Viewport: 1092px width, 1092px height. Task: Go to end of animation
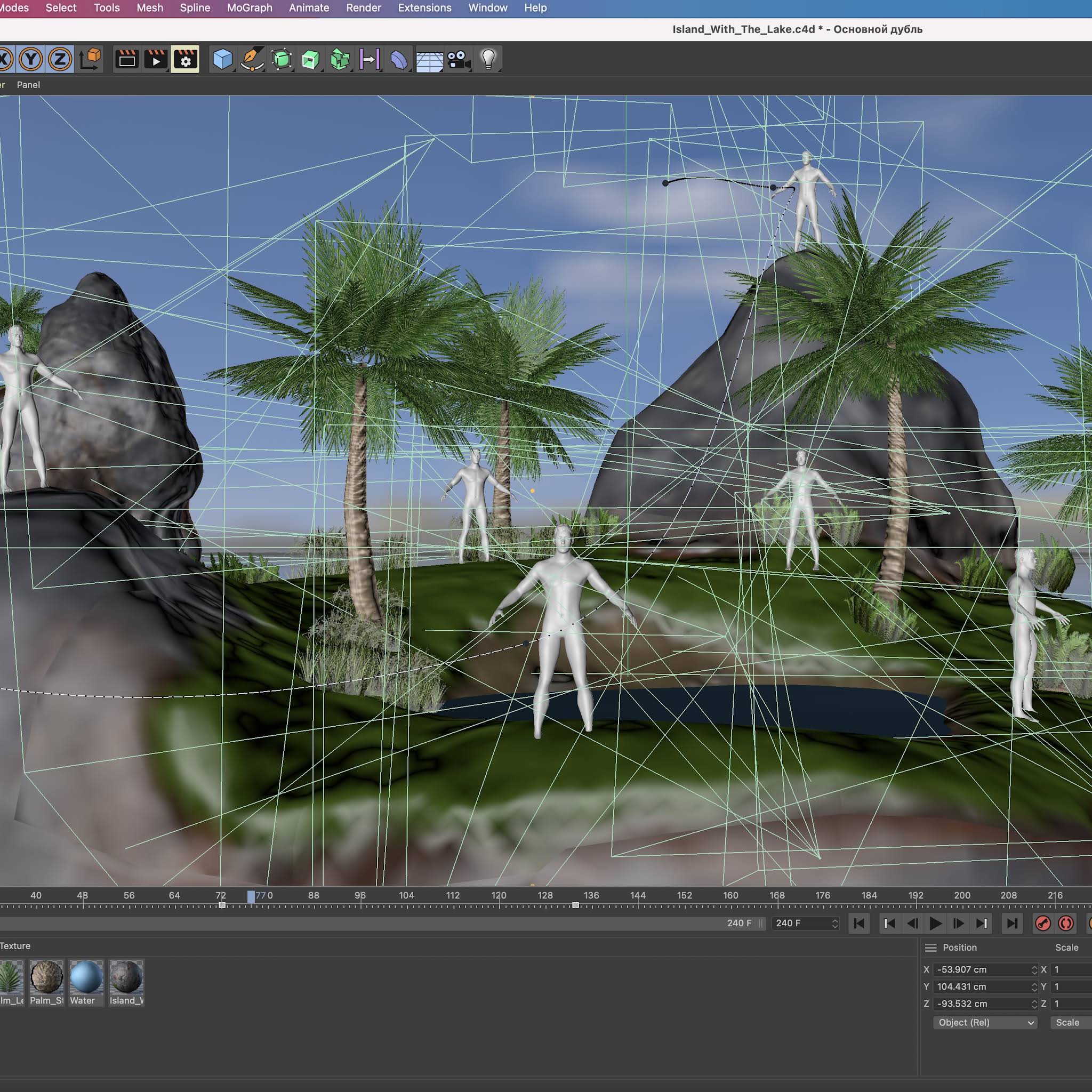[1011, 923]
